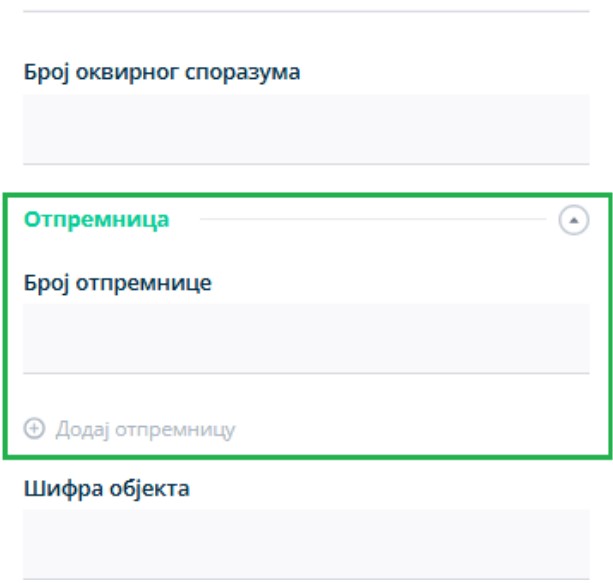Screen dimensions: 613x583
Task: Click the plus circle icon beside Додај отпремницу
Action: [34, 428]
